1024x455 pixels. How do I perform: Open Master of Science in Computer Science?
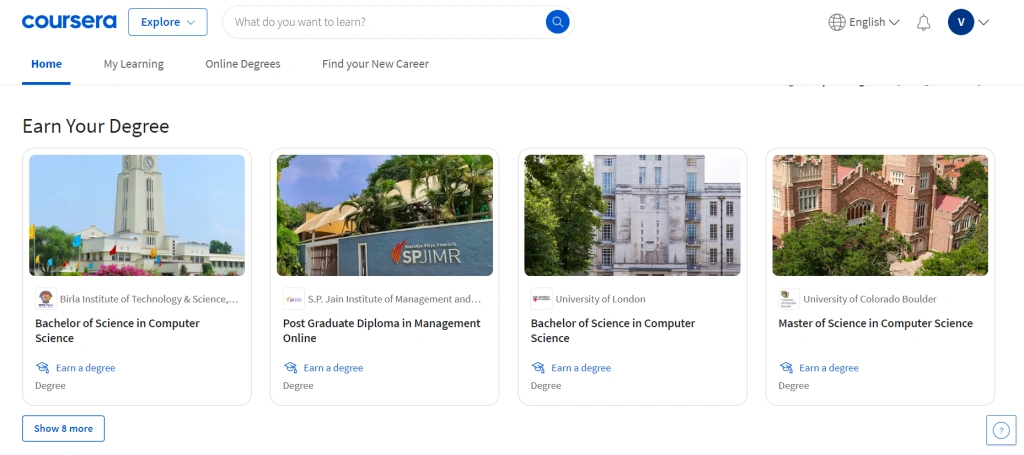875,323
